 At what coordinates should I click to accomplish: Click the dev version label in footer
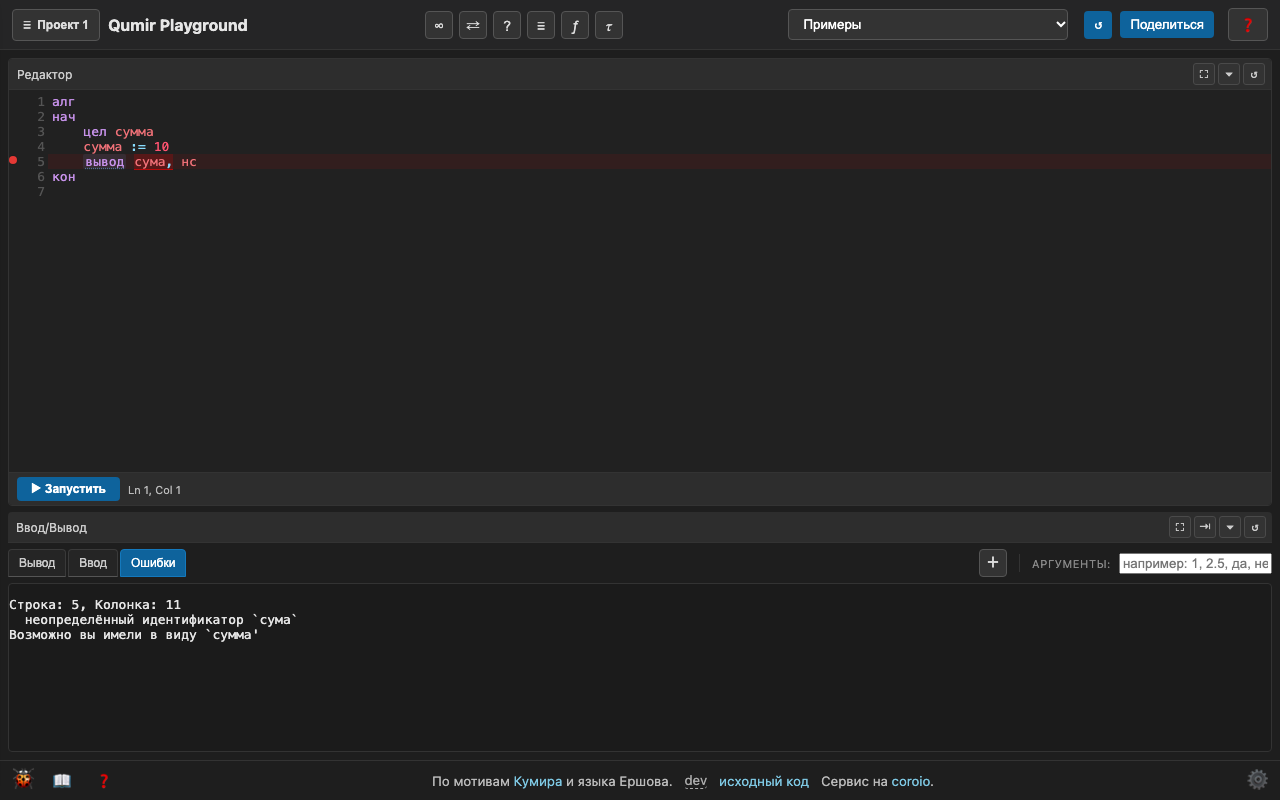coord(696,781)
